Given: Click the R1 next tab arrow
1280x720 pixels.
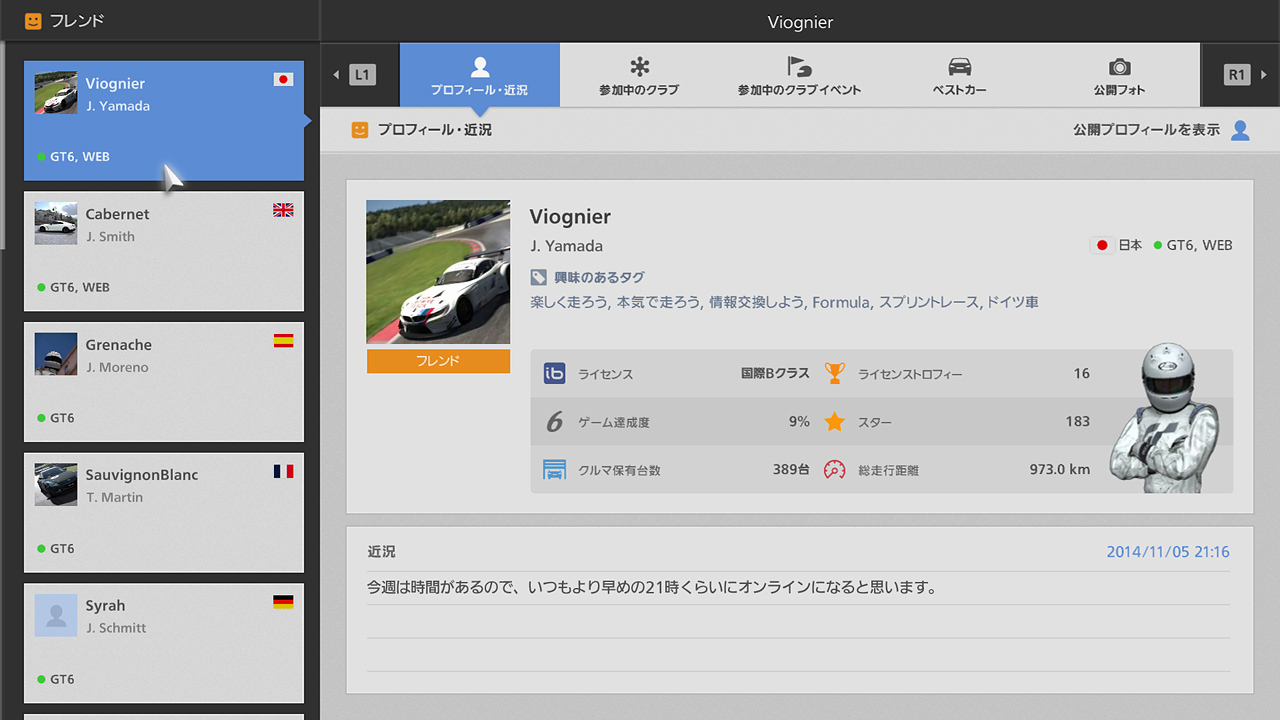Looking at the screenshot, I should coord(1240,74).
